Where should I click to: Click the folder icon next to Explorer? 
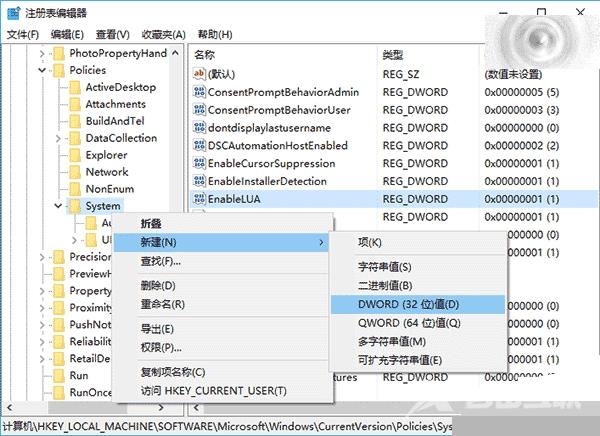tap(74, 155)
